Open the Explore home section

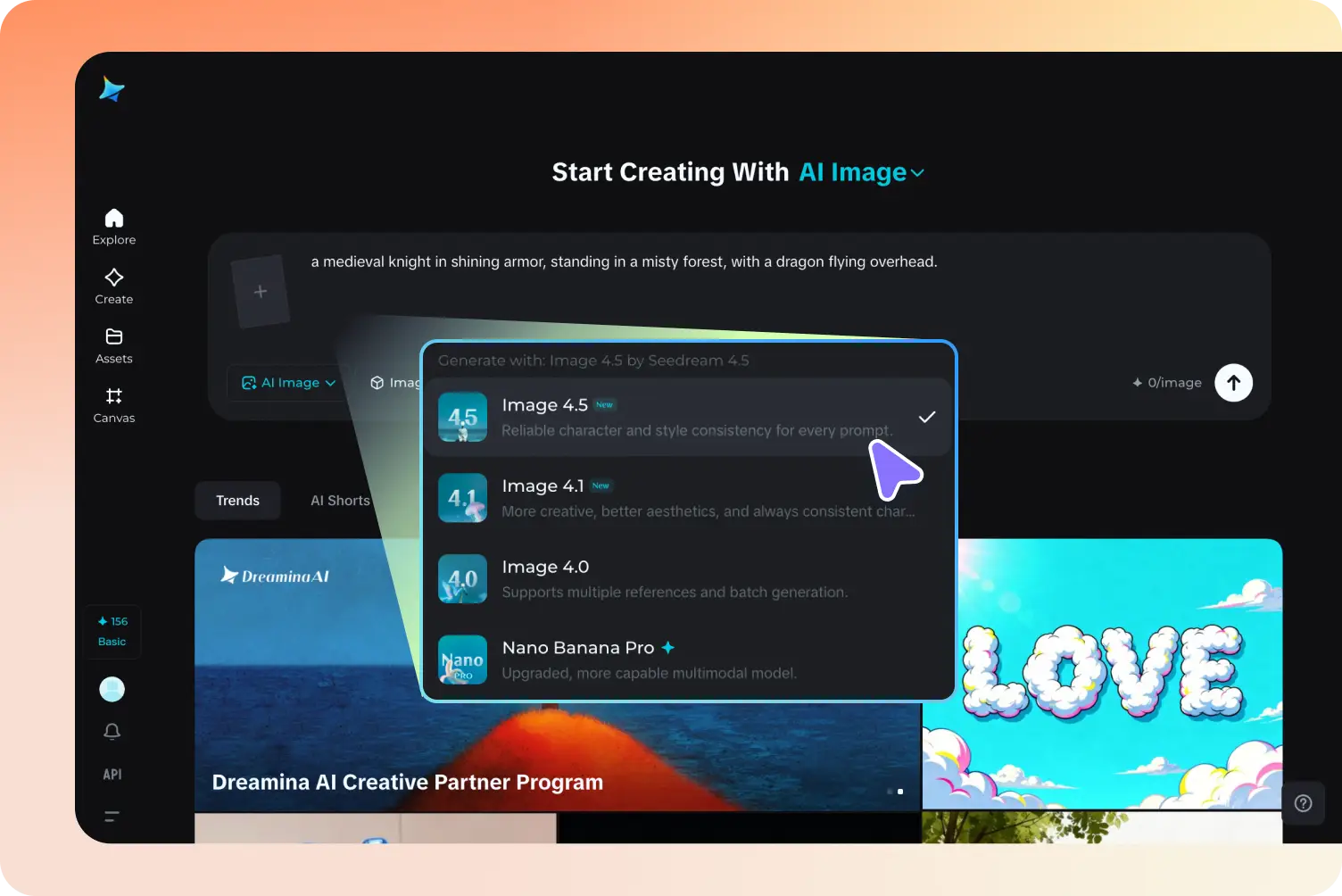pos(114,227)
